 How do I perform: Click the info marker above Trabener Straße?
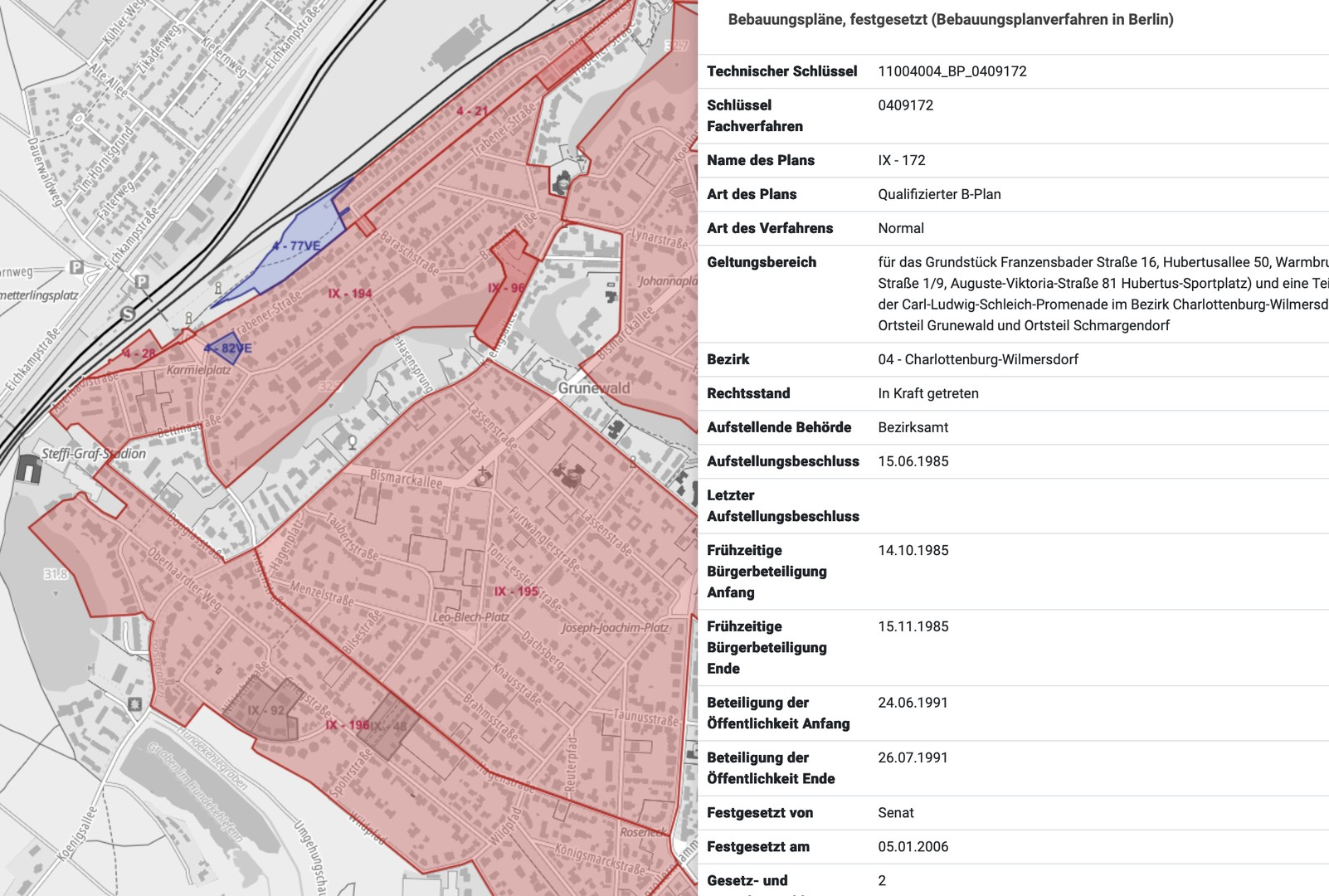click(218, 288)
